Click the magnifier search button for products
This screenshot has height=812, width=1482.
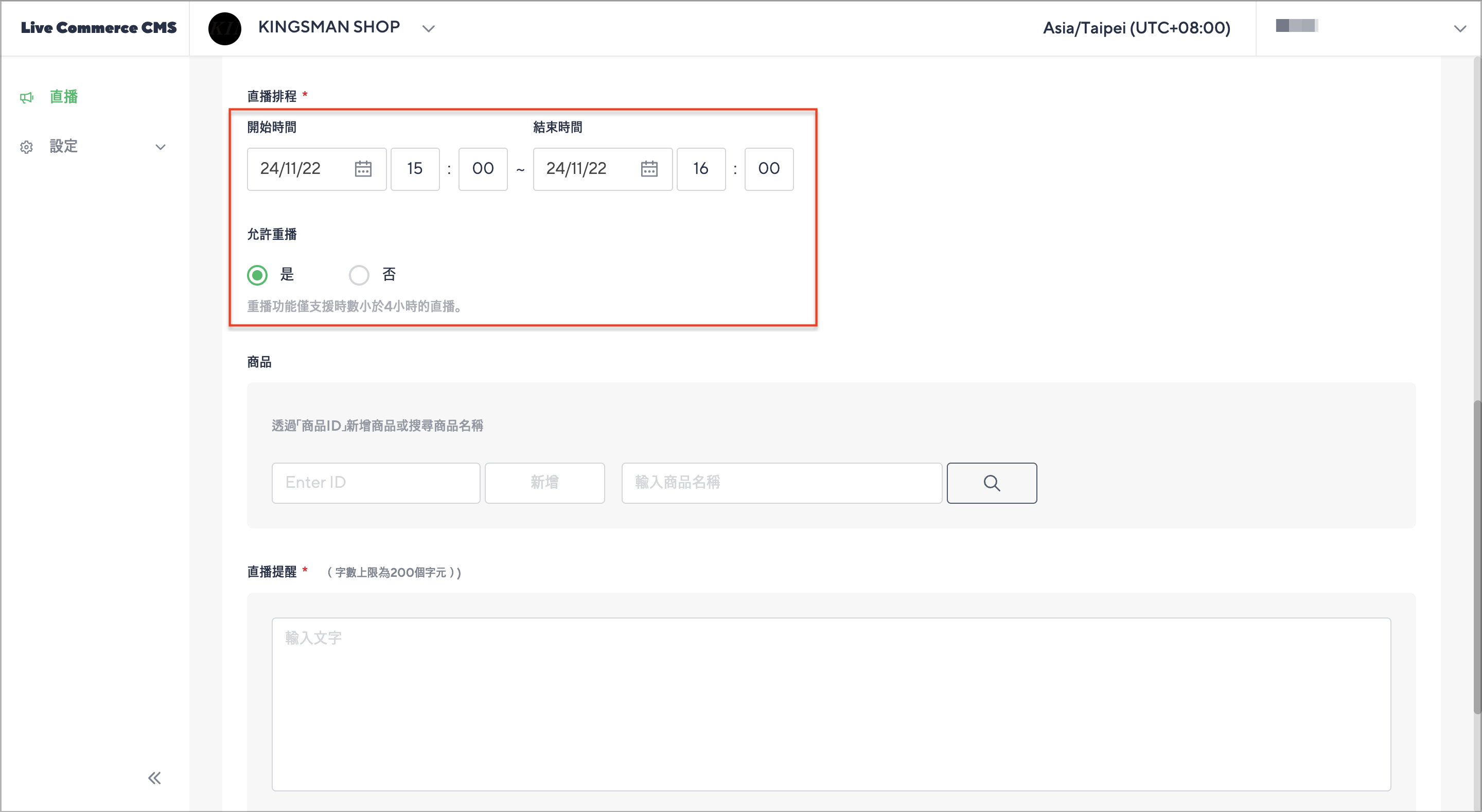[x=992, y=483]
